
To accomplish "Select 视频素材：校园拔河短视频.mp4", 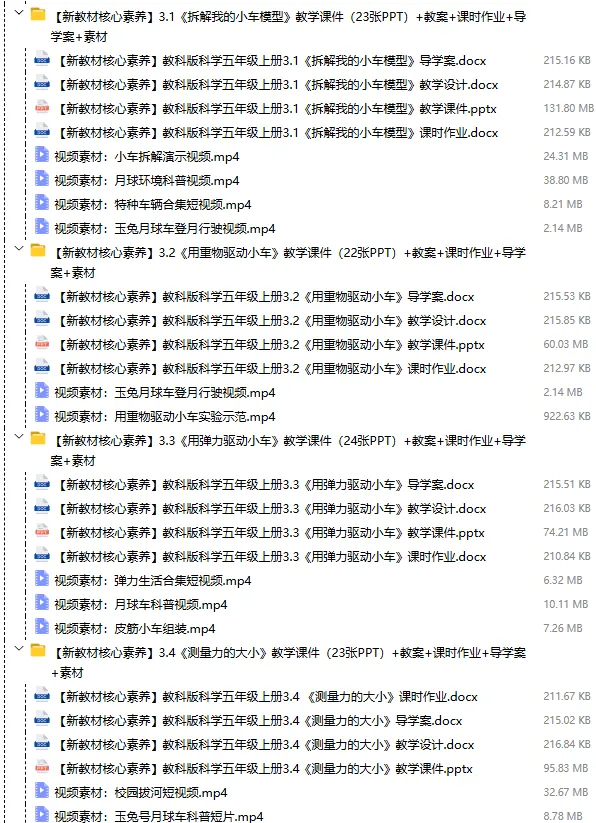I will point(141,793).
